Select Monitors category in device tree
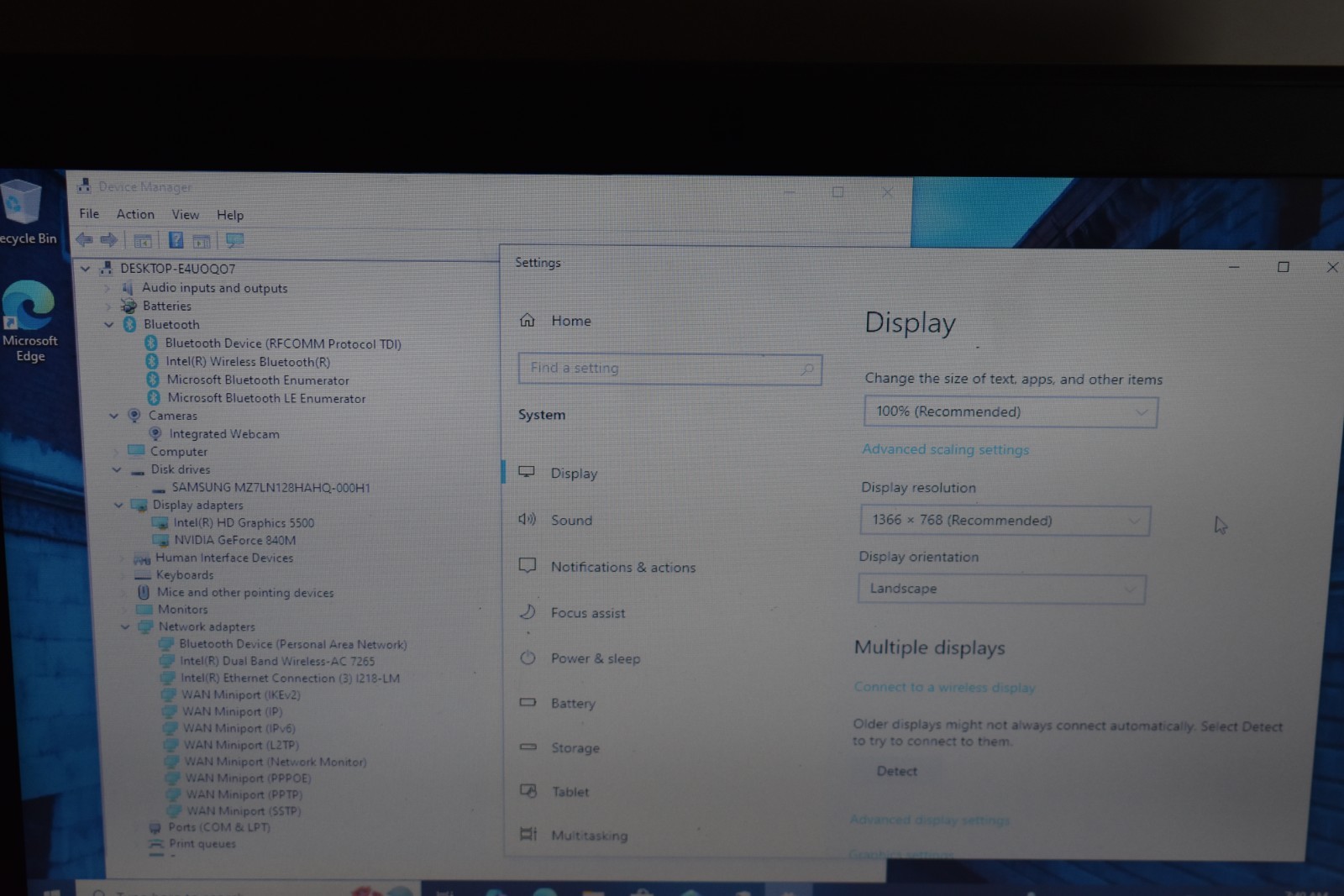Viewport: 1344px width, 896px height. point(182,609)
